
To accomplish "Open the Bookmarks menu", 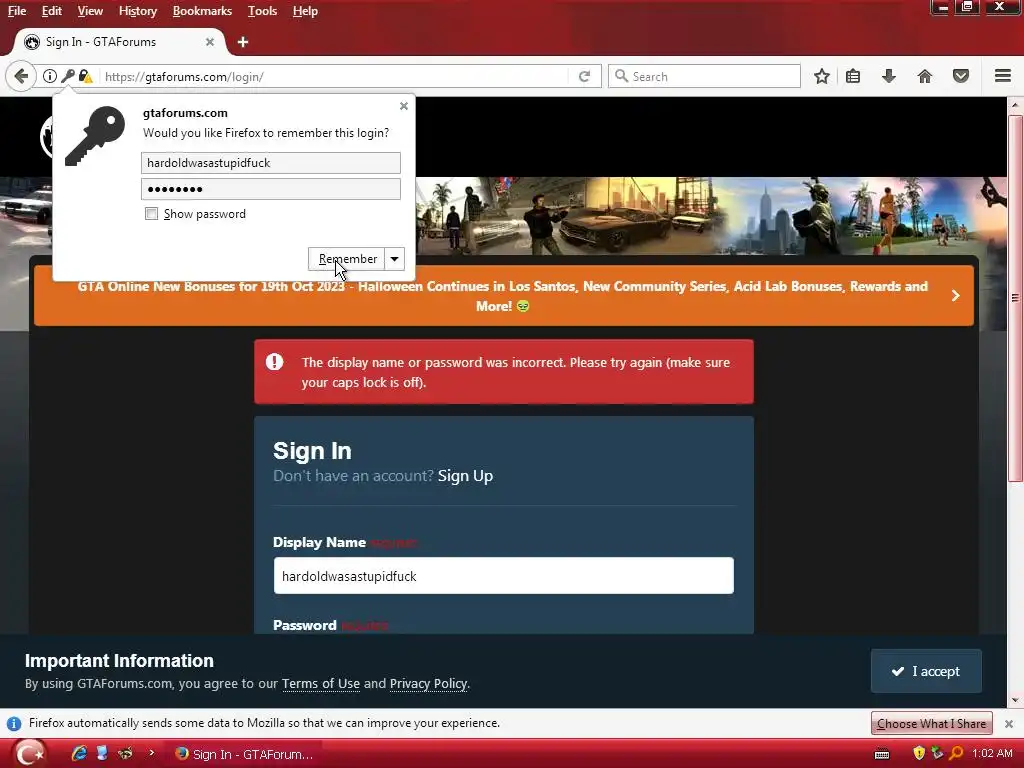I will (x=202, y=11).
